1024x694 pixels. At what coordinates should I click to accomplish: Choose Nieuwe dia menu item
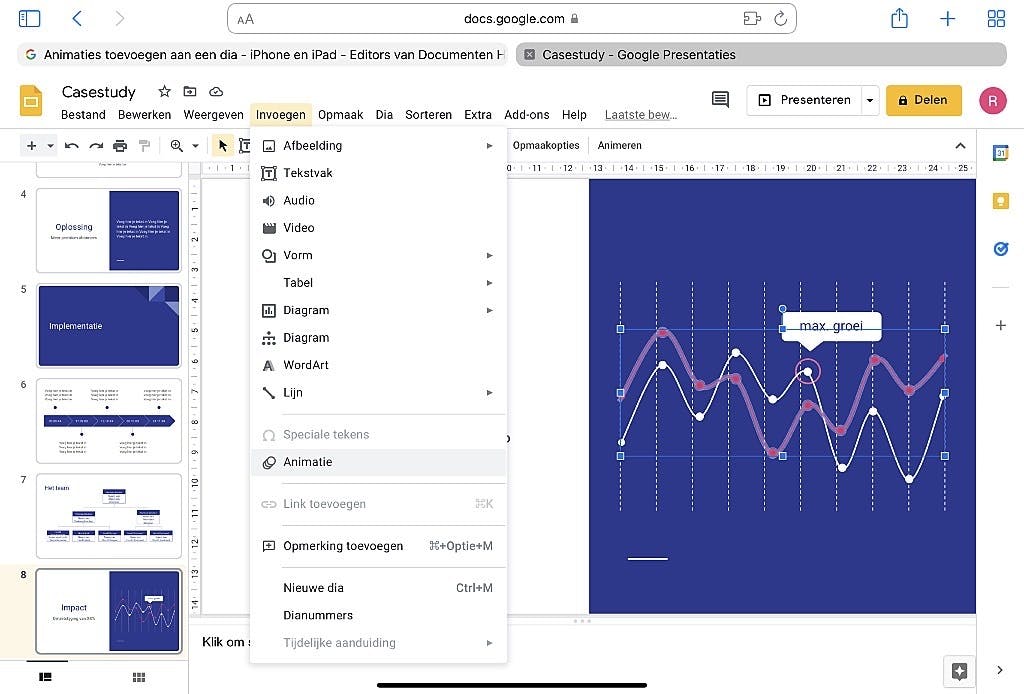(x=378, y=588)
